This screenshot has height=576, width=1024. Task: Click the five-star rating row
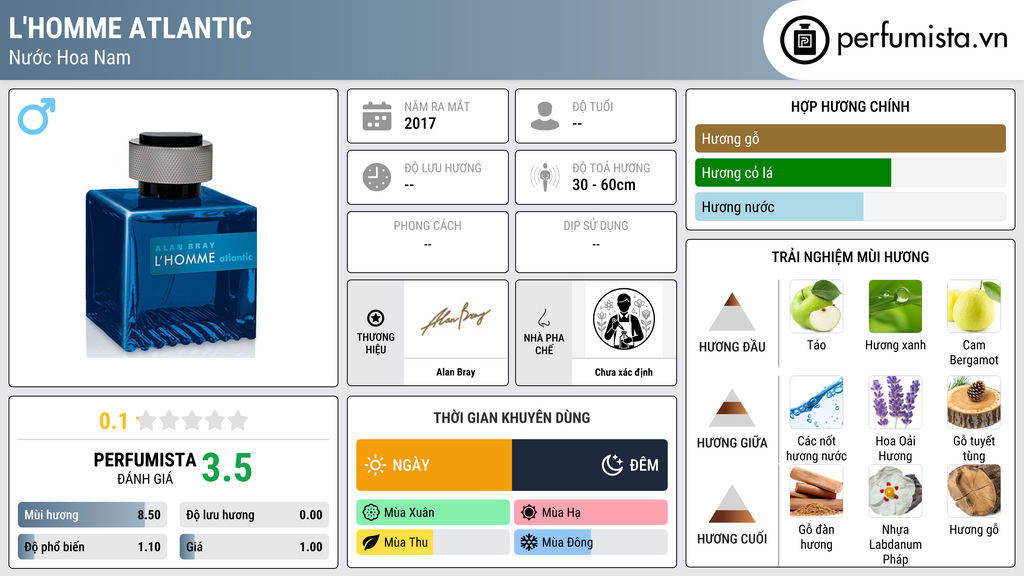pos(193,420)
